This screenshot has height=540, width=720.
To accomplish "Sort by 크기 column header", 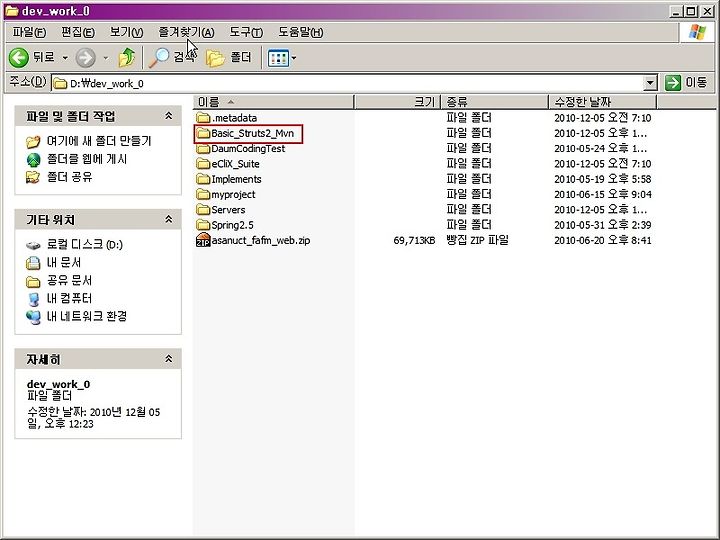I will [x=398, y=101].
